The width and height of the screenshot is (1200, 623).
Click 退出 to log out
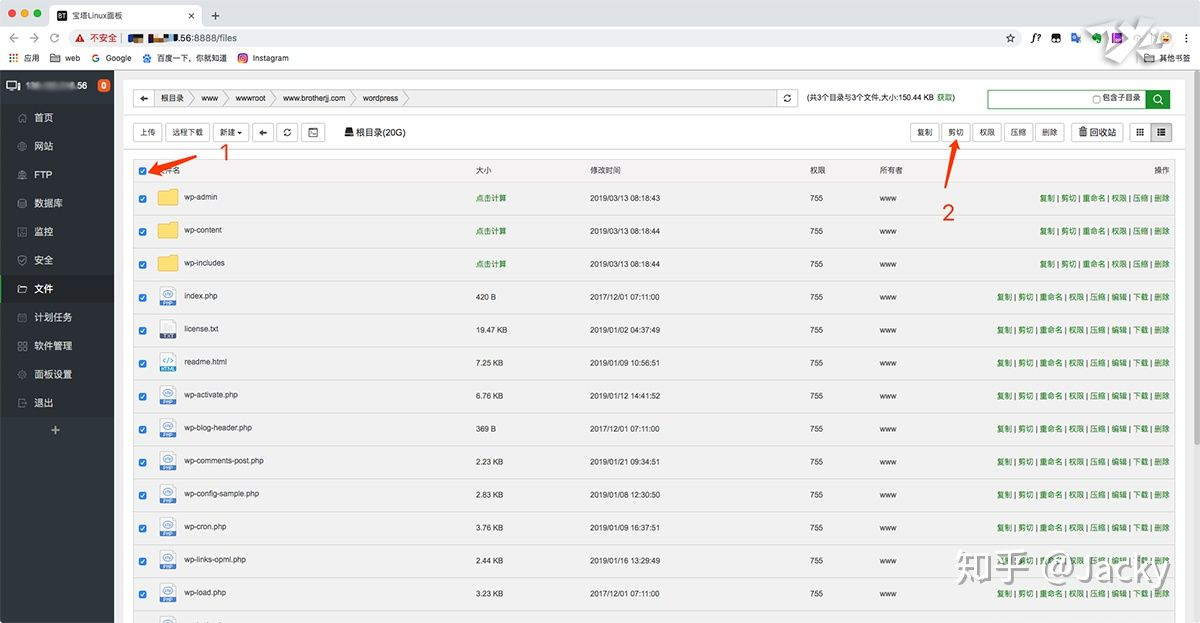click(44, 403)
